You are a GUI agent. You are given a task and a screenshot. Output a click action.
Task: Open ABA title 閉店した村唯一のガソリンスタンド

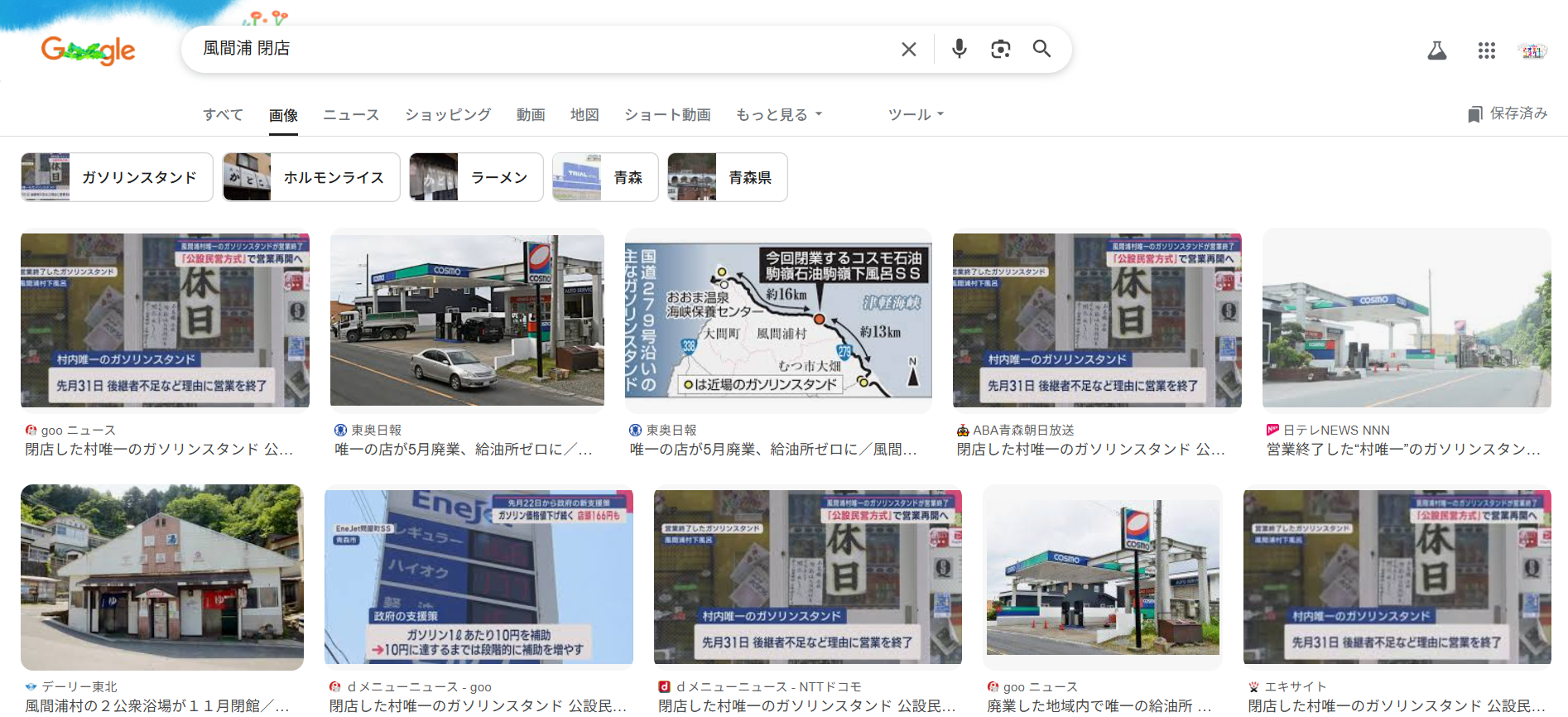point(1090,450)
